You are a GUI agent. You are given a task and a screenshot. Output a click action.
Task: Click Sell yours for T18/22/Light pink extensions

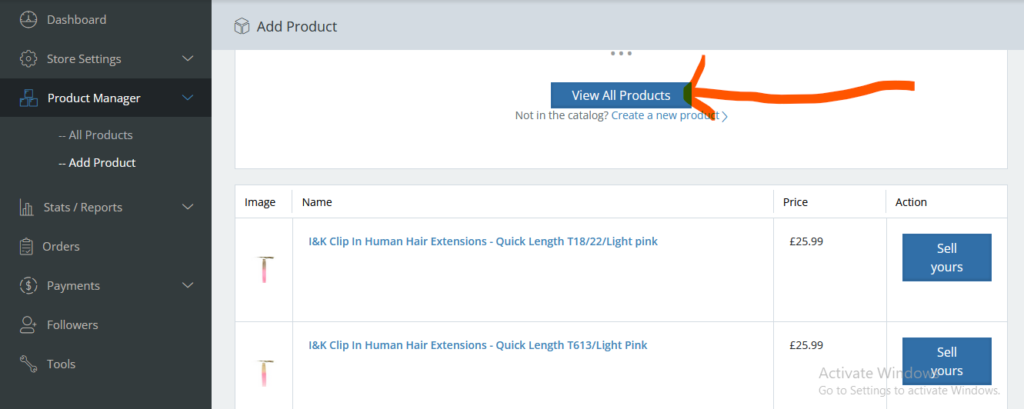pyautogui.click(x=946, y=258)
